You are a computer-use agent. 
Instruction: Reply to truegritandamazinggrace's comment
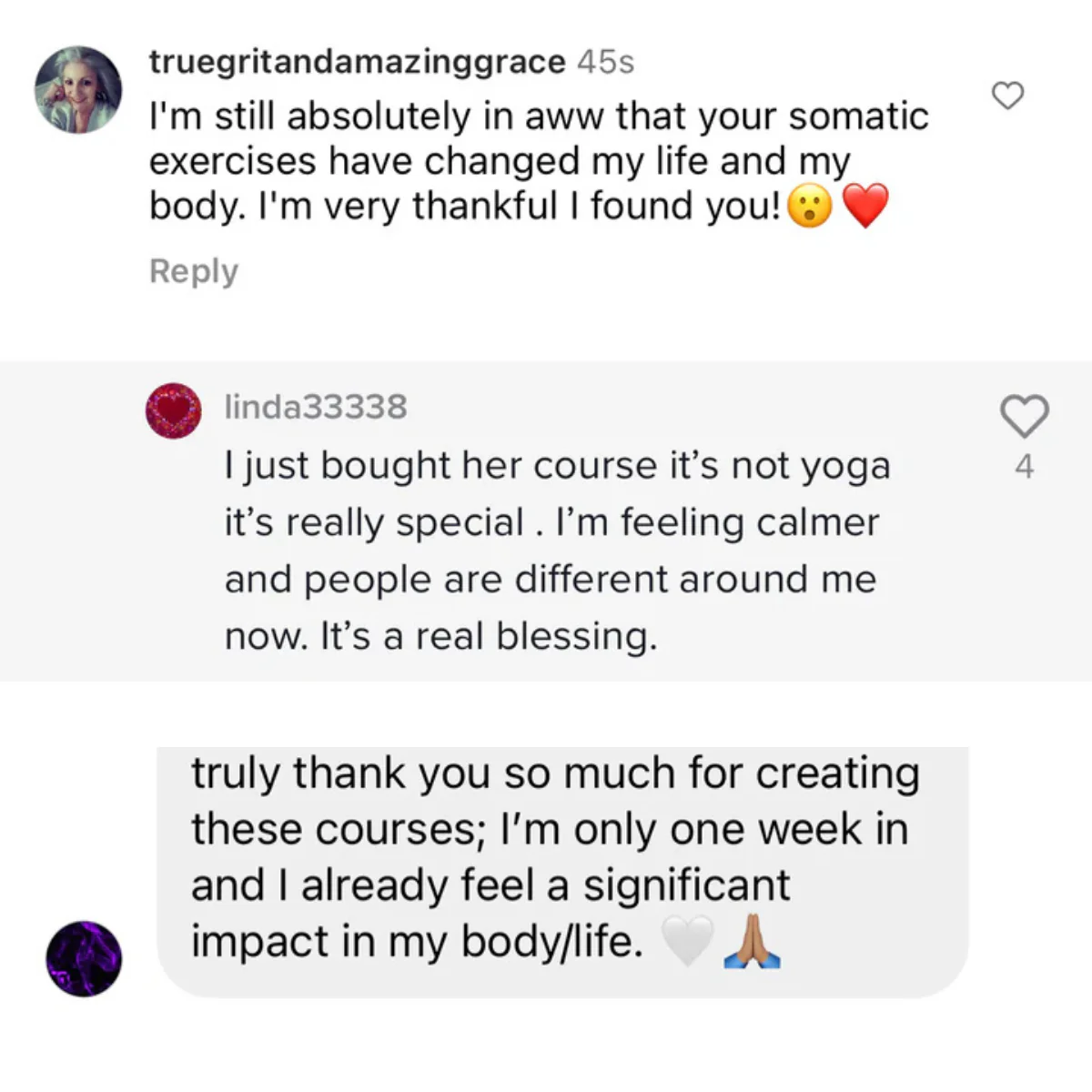point(193,271)
